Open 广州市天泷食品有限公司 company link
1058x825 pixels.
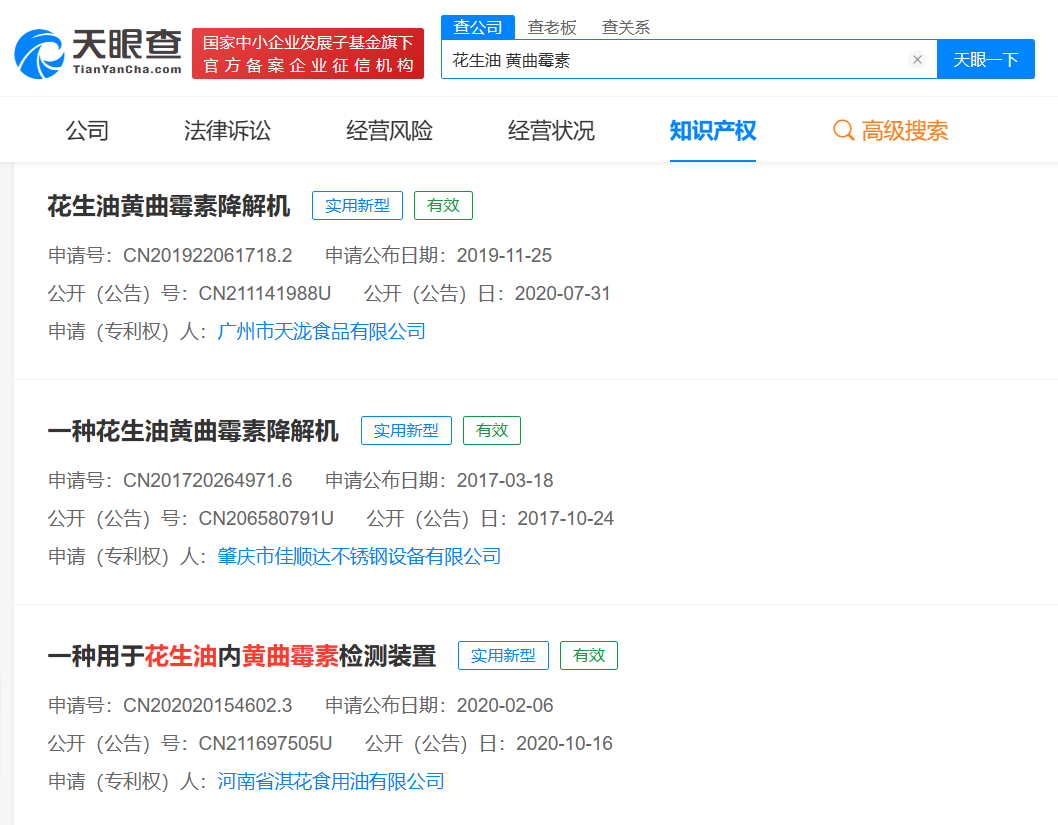point(321,331)
